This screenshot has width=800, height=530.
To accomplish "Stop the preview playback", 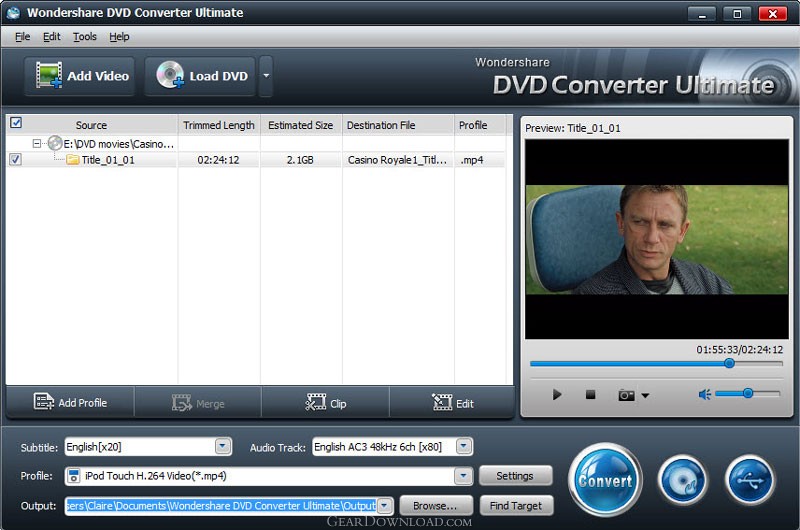I will 590,394.
